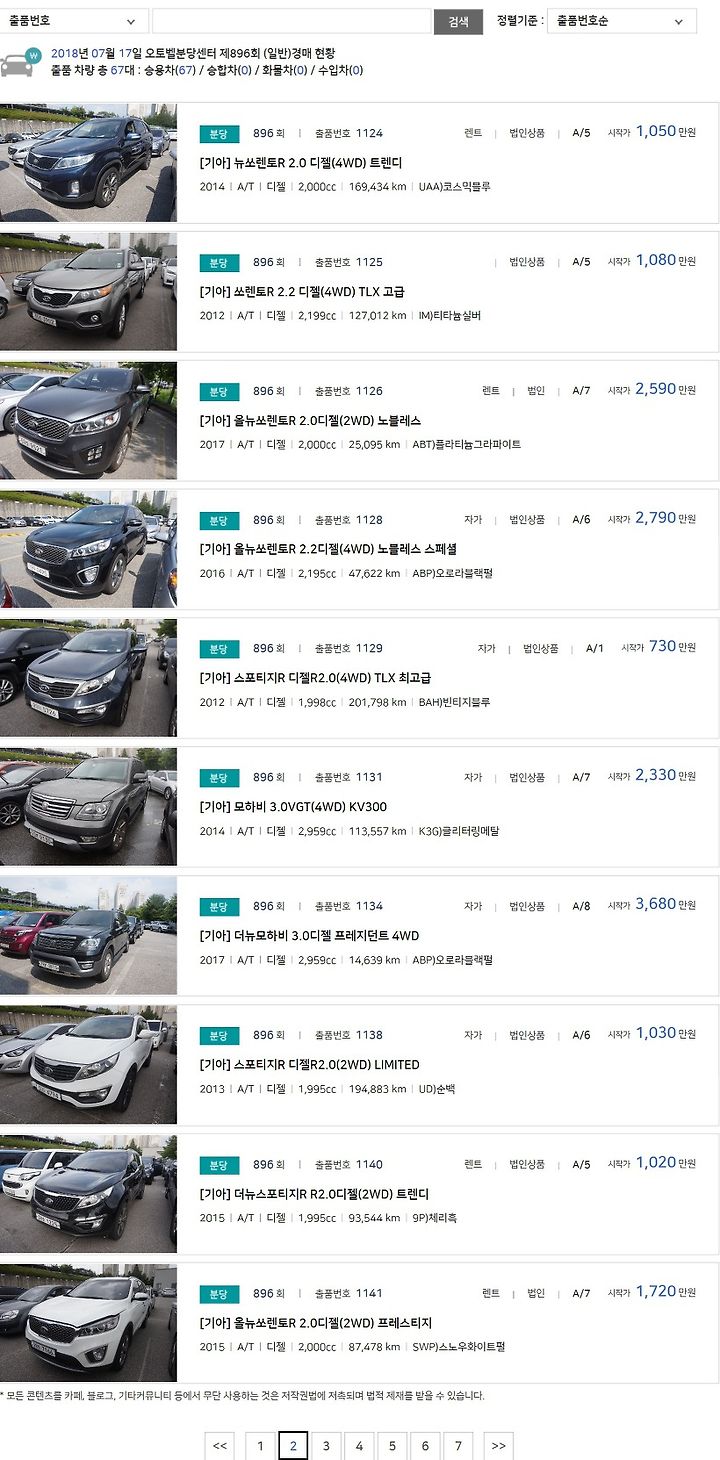The width and height of the screenshot is (720, 1460).
Task: Open 쏘렌토R 2.2 디젤(4WD) TLX 고급 listing
Action: click(302, 292)
